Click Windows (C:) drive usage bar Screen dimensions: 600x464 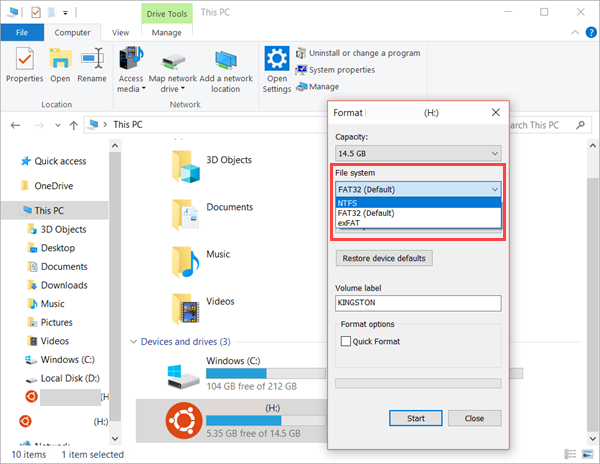point(266,373)
